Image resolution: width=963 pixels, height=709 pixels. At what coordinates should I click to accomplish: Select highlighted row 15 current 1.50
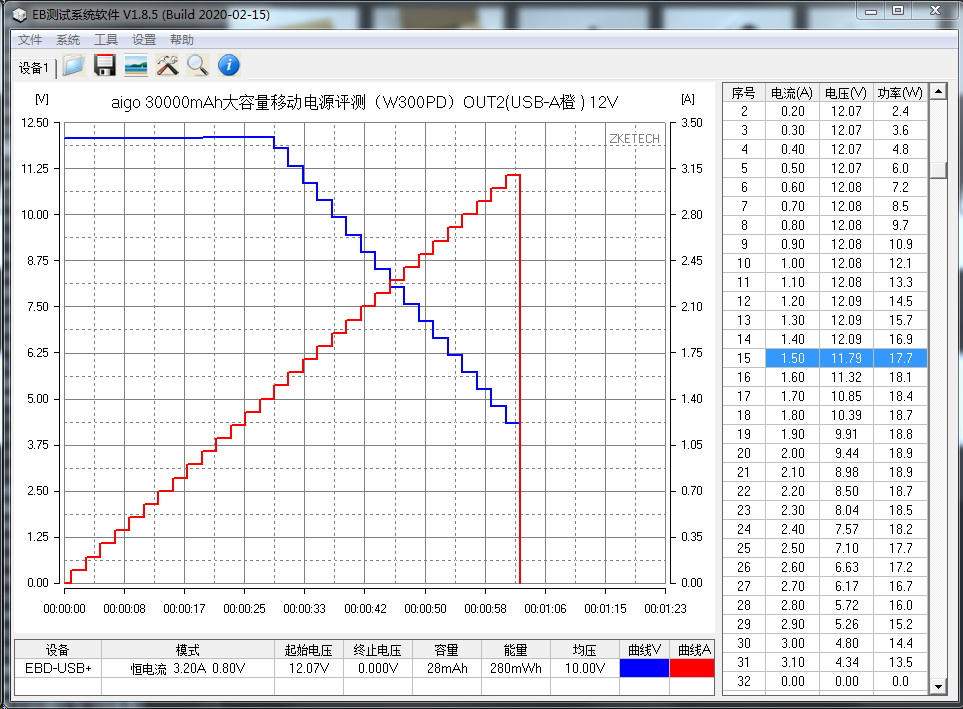point(792,358)
